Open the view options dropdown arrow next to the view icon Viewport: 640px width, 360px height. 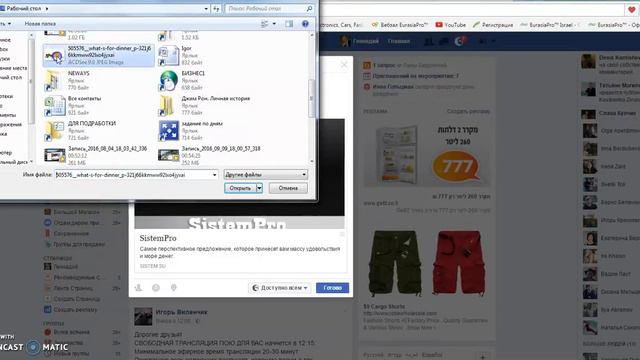tap(274, 24)
